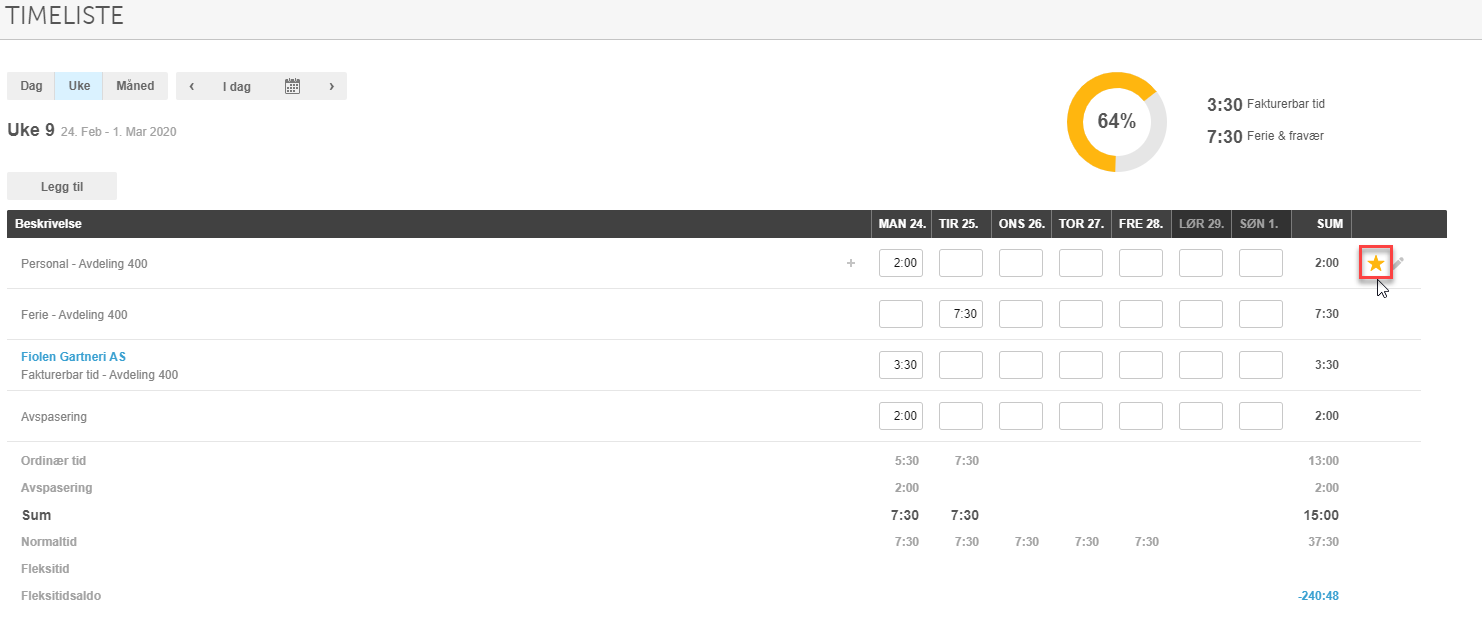Click the 3:30 Fakturerbar tid legend entry
The height and width of the screenshot is (617, 1482).
point(1266,104)
